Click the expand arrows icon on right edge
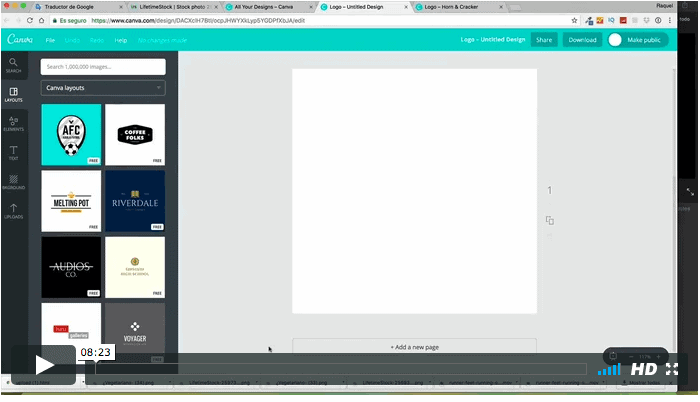The height and width of the screenshot is (402, 700). point(690,192)
